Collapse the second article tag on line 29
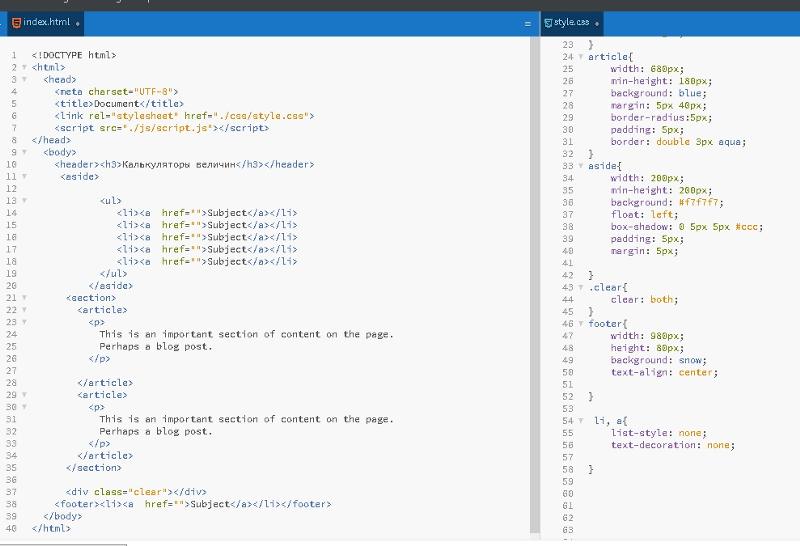The image size is (800, 546). point(24,394)
